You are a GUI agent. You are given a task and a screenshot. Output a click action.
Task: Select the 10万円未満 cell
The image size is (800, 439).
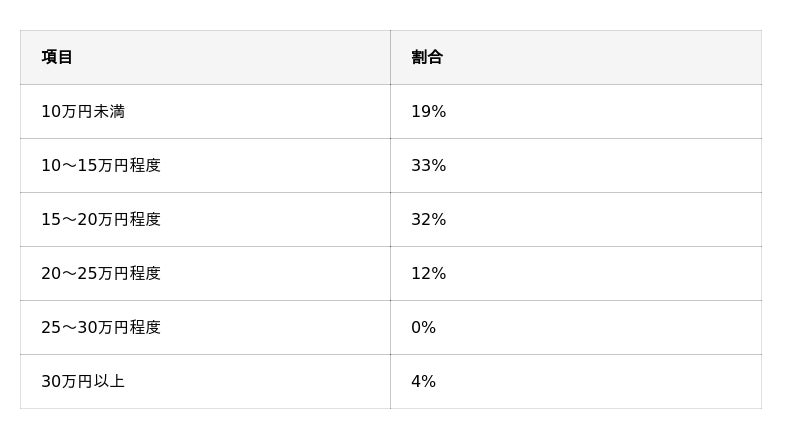205,111
